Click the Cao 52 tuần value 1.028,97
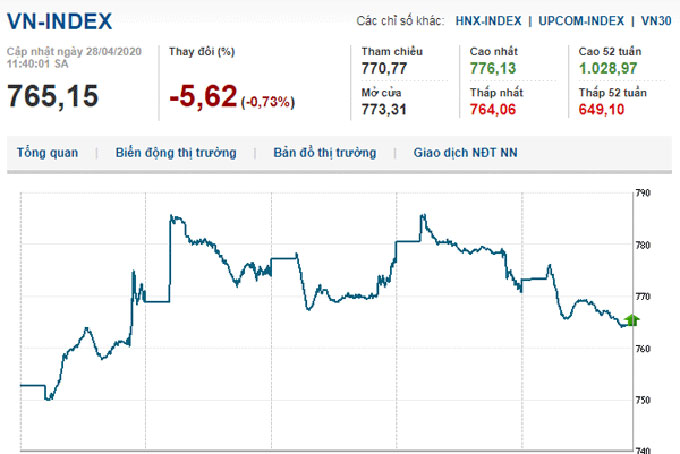 pos(608,68)
